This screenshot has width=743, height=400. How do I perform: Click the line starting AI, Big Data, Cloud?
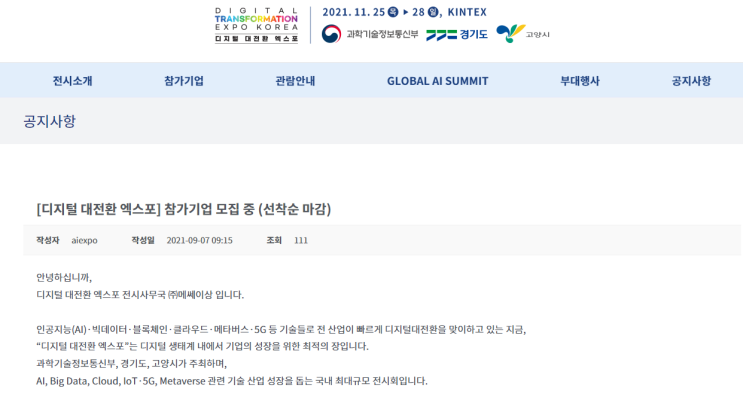pos(232,381)
